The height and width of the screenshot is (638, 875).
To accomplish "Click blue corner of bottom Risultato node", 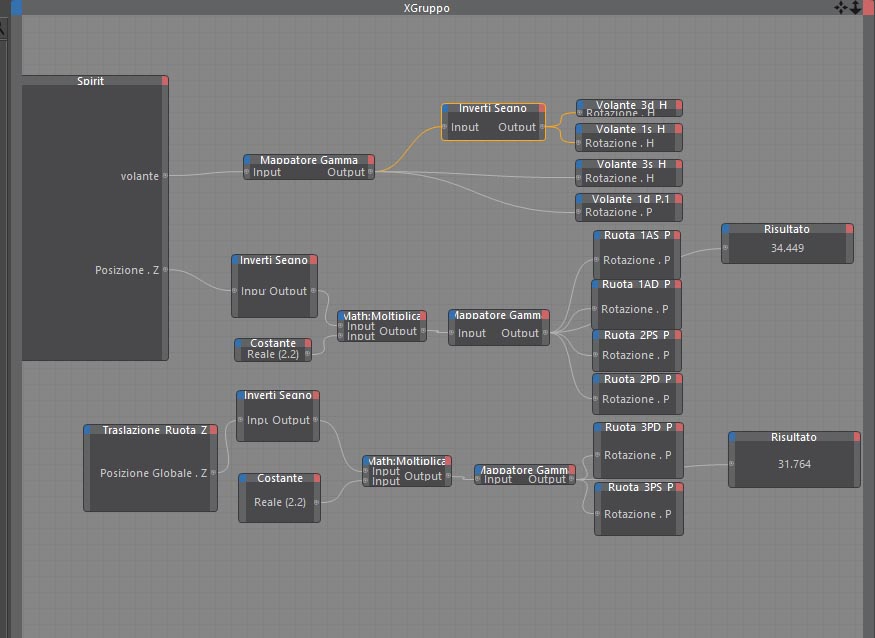I will (732, 437).
